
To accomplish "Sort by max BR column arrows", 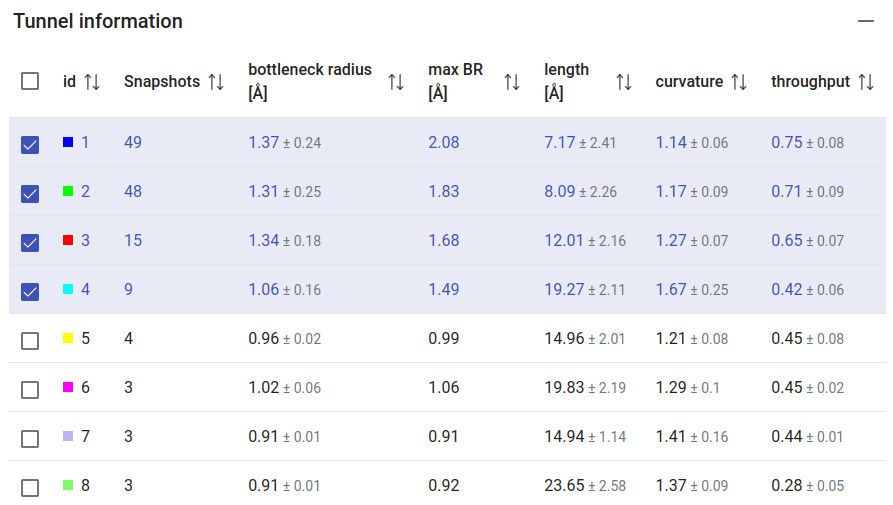I will click(x=512, y=82).
